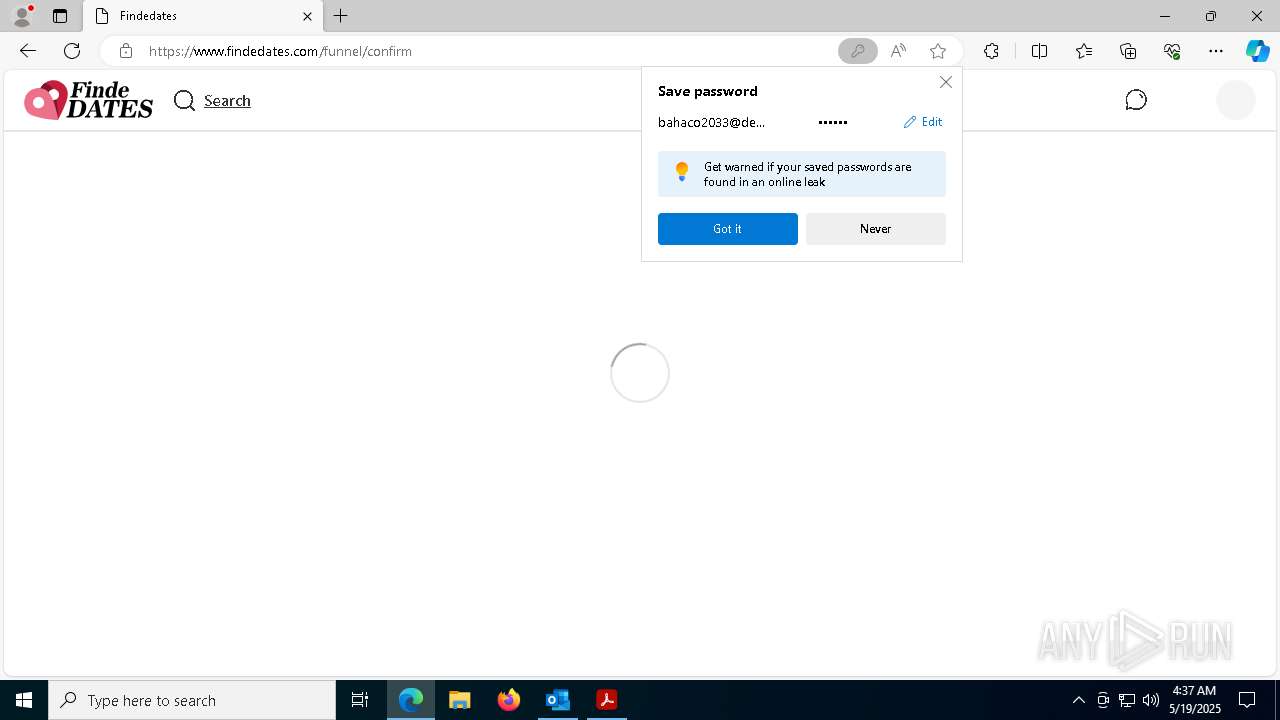Go to the FindeDates logo home
The image size is (1280, 720).
pyautogui.click(x=88, y=100)
